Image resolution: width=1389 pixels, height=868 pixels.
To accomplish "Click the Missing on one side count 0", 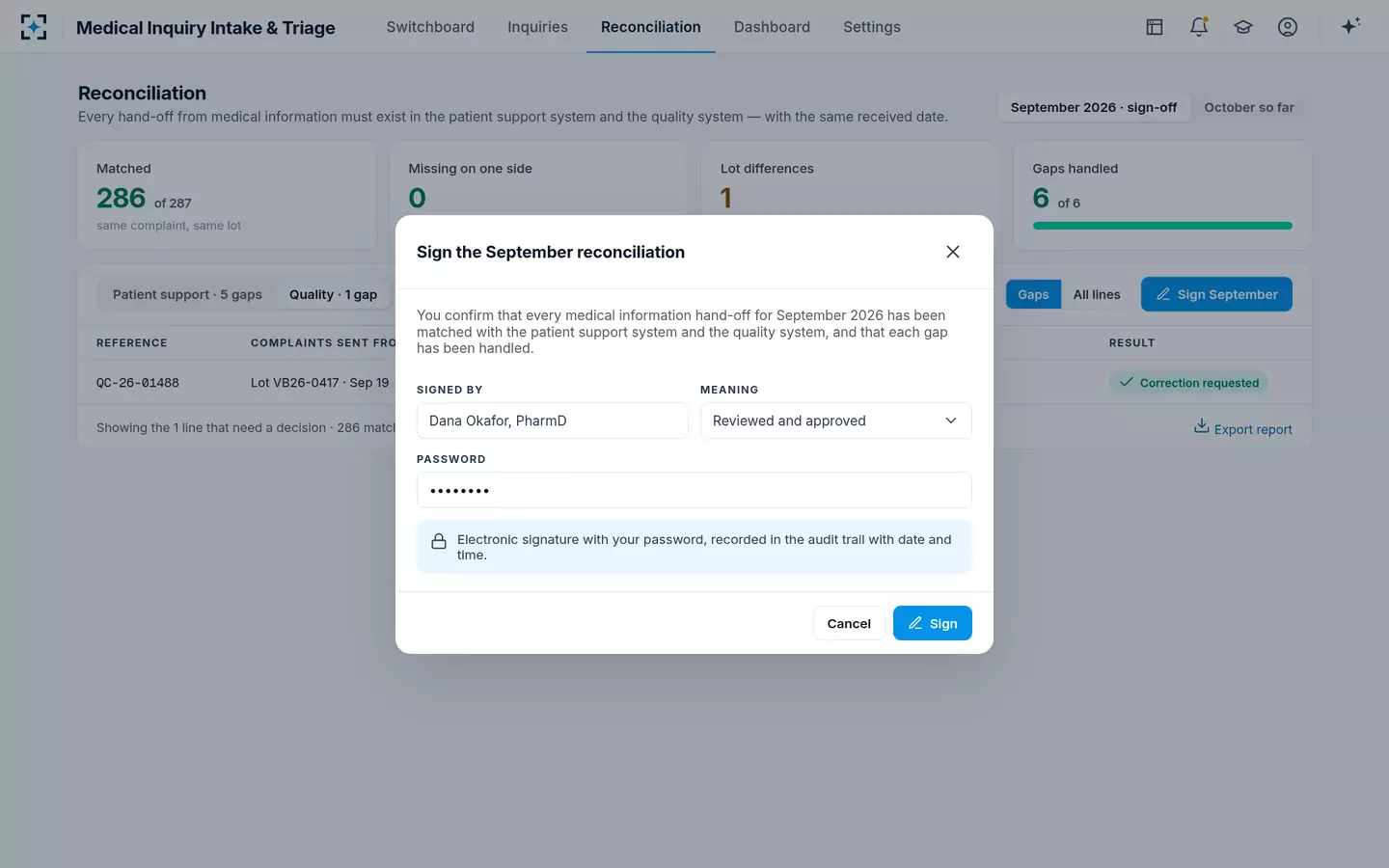I will pyautogui.click(x=417, y=198).
